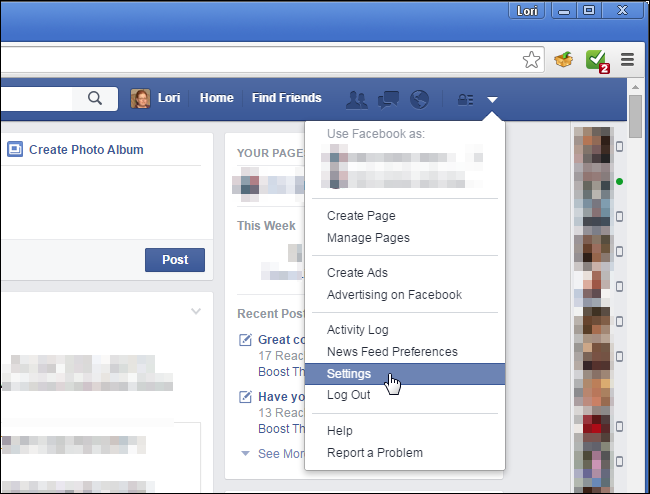Viewport: 650px width, 494px height.
Task: Click Boost link under 'Have yo' post
Action: pos(281,429)
